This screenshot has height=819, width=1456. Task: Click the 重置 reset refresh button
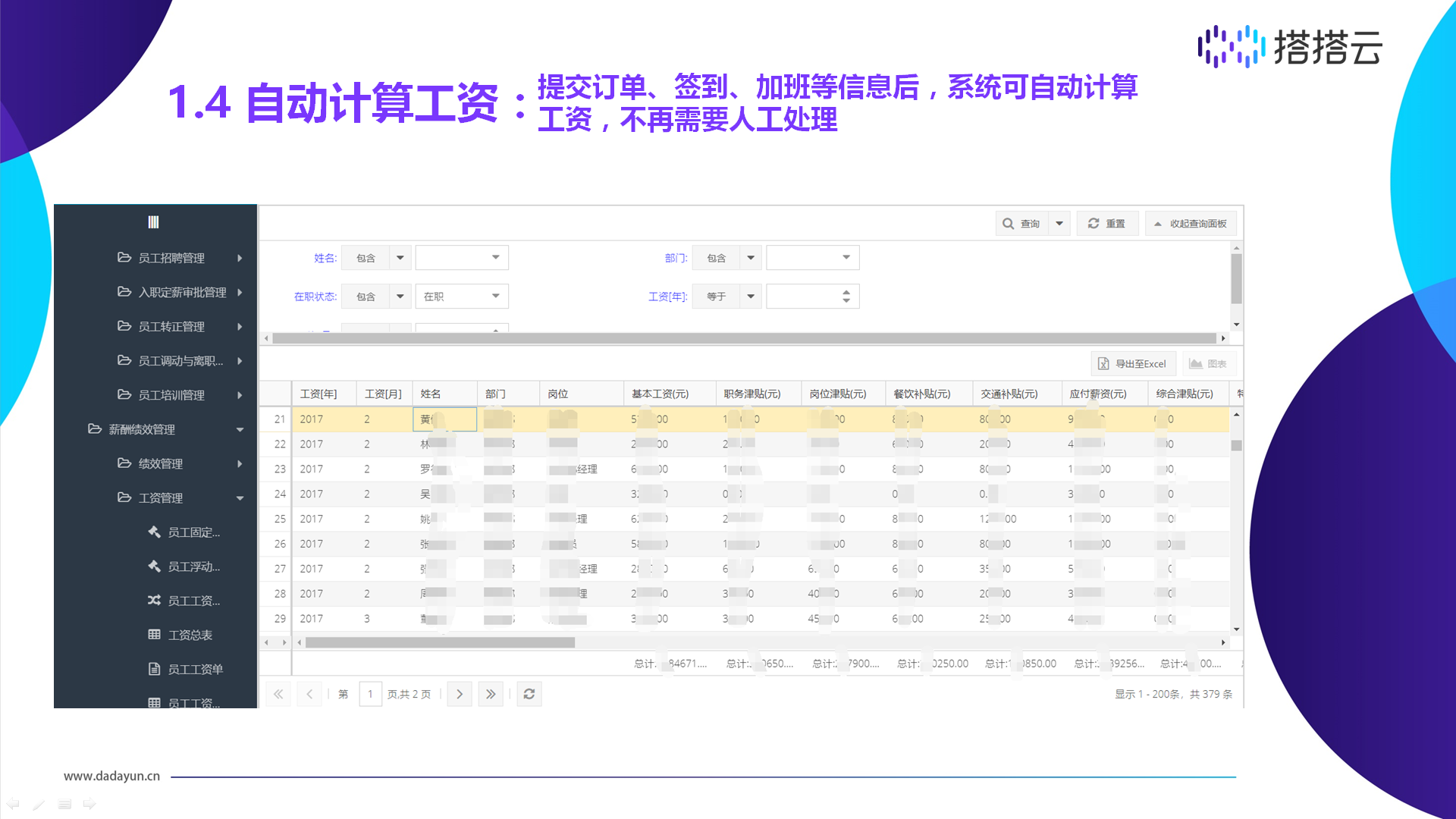[x=1106, y=224]
